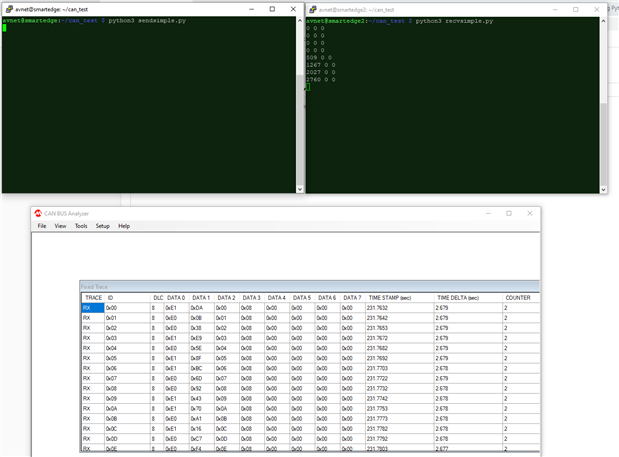Click the ID column header

point(112,297)
